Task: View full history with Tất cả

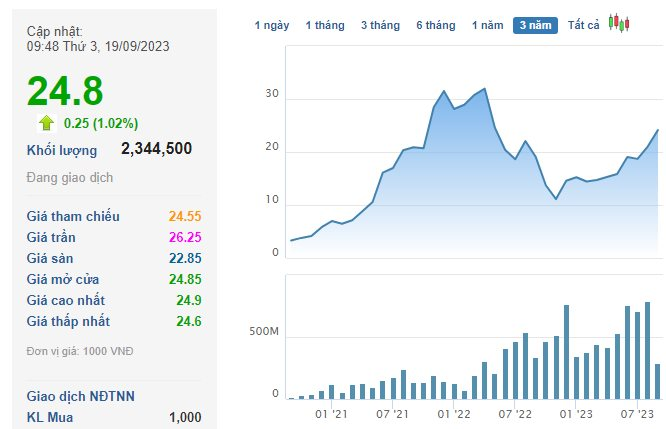Action: pos(583,25)
